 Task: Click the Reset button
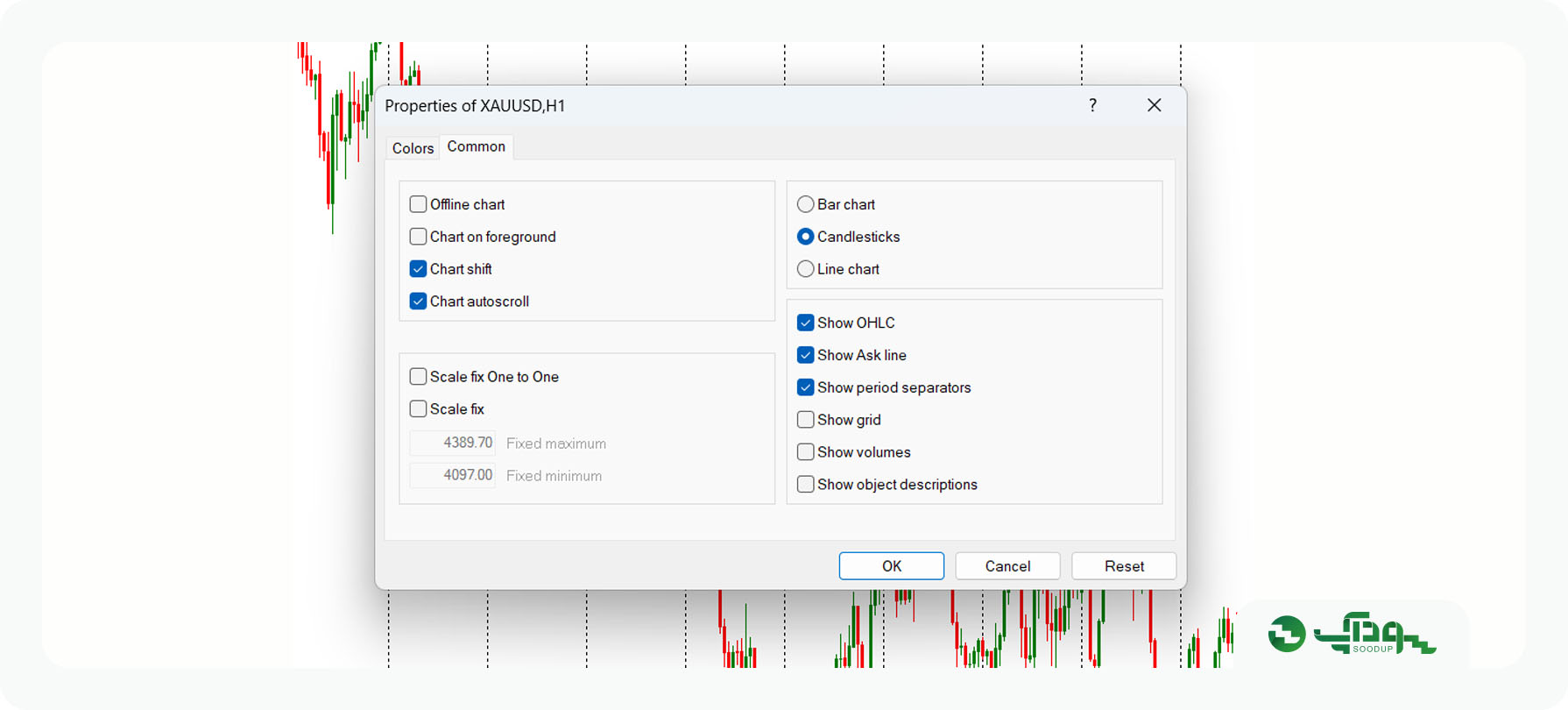coord(1124,566)
